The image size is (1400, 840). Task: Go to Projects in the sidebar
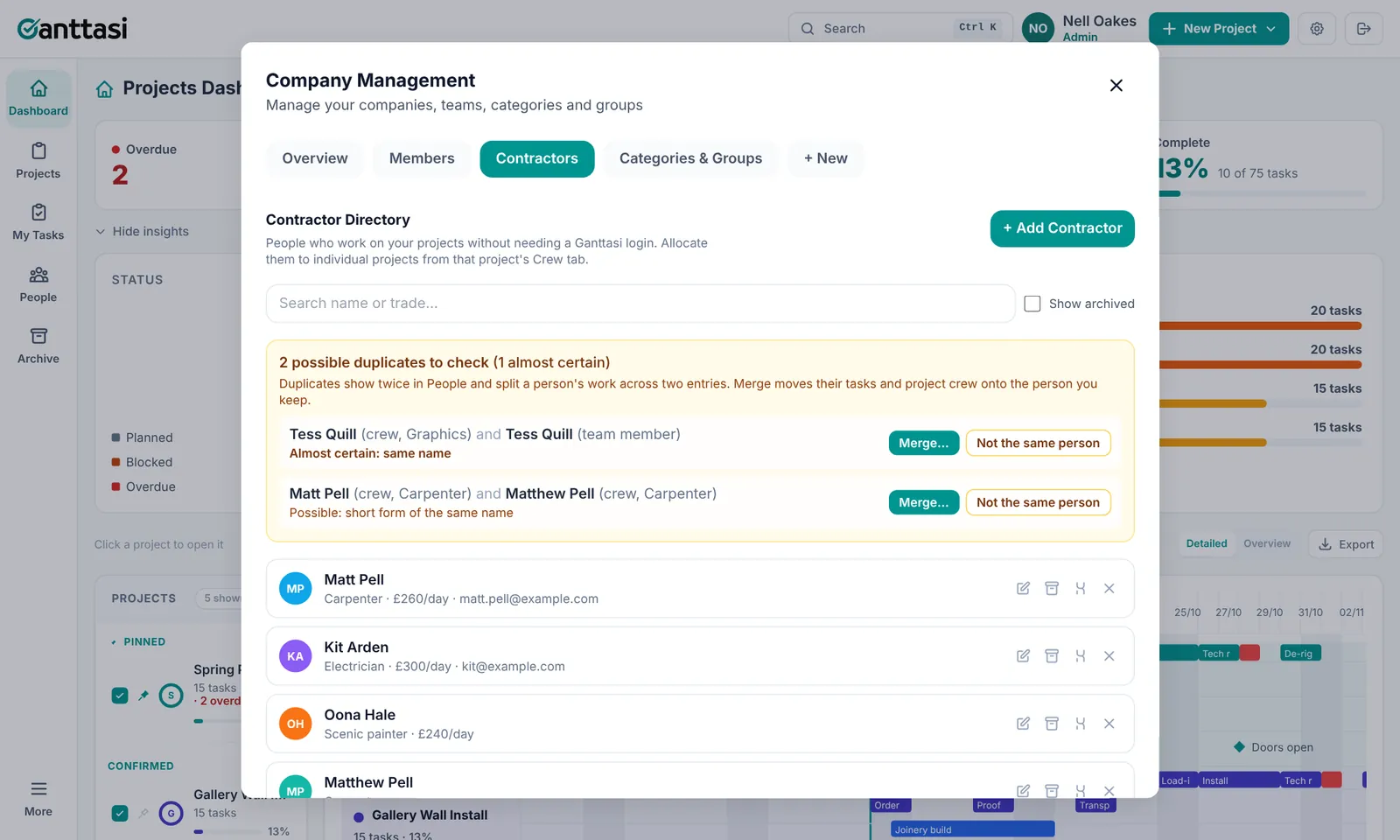(x=38, y=161)
